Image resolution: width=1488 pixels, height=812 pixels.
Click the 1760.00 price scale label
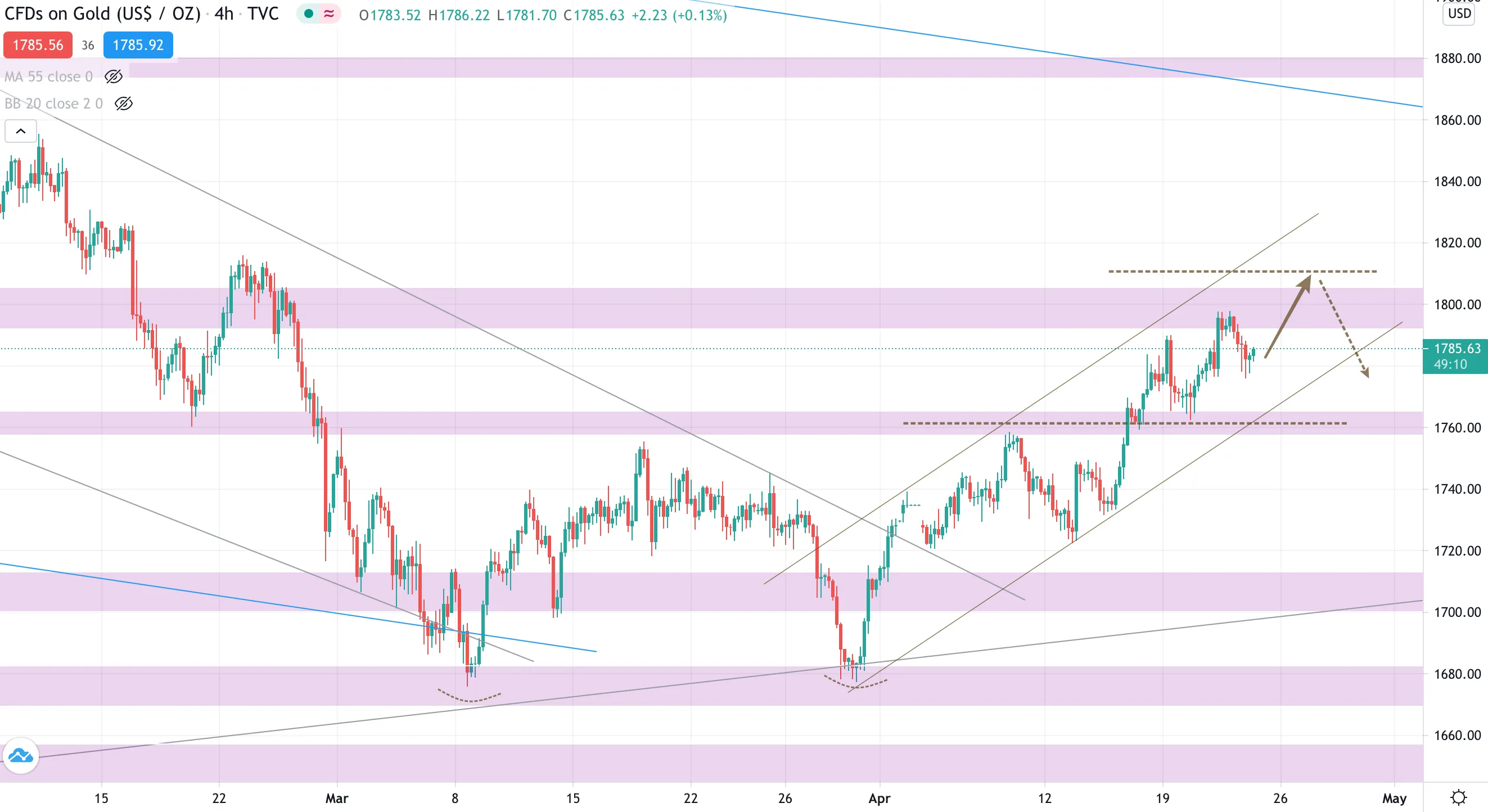point(1458,427)
